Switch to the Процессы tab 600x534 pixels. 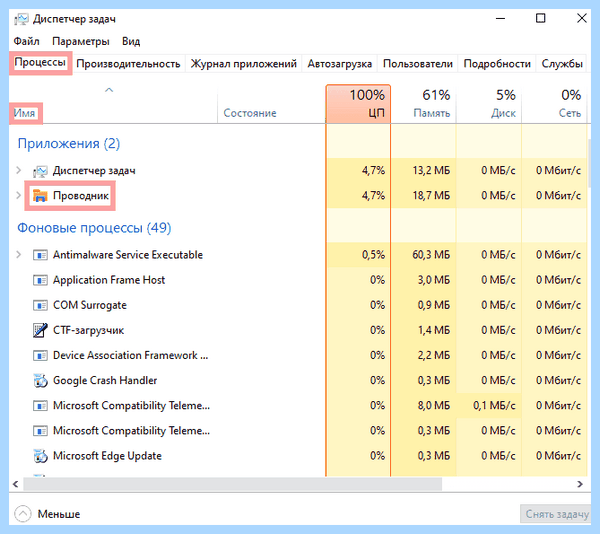pyautogui.click(x=40, y=62)
